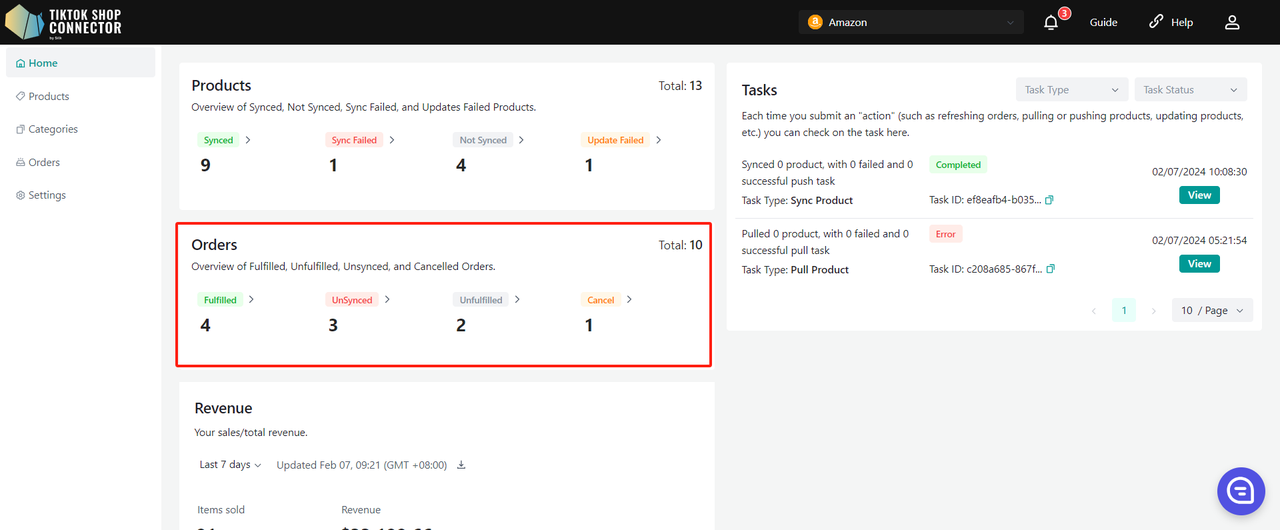The height and width of the screenshot is (530, 1280).
Task: Download the revenue report icon
Action: pyautogui.click(x=461, y=465)
